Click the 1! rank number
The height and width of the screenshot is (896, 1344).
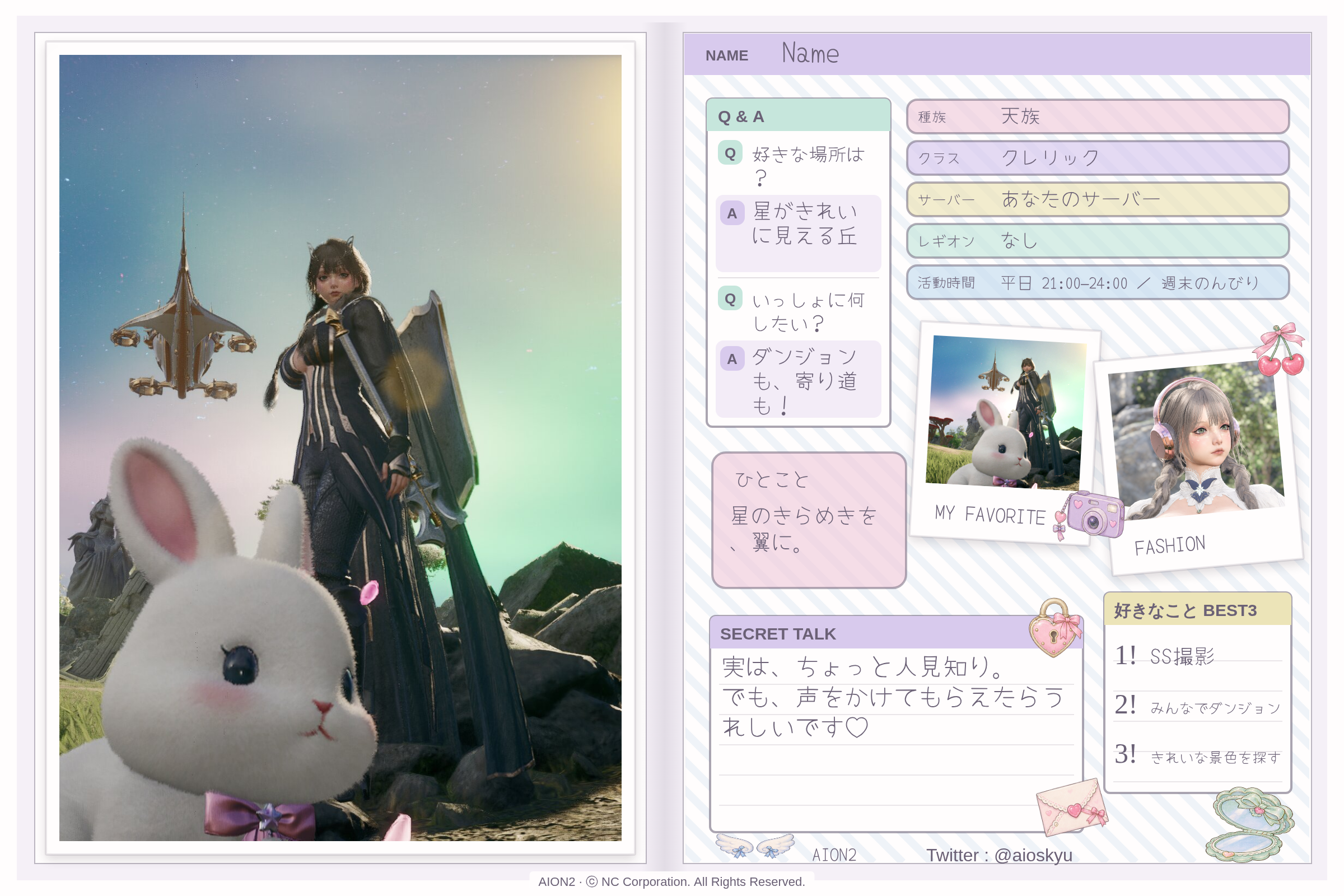pos(1125,655)
